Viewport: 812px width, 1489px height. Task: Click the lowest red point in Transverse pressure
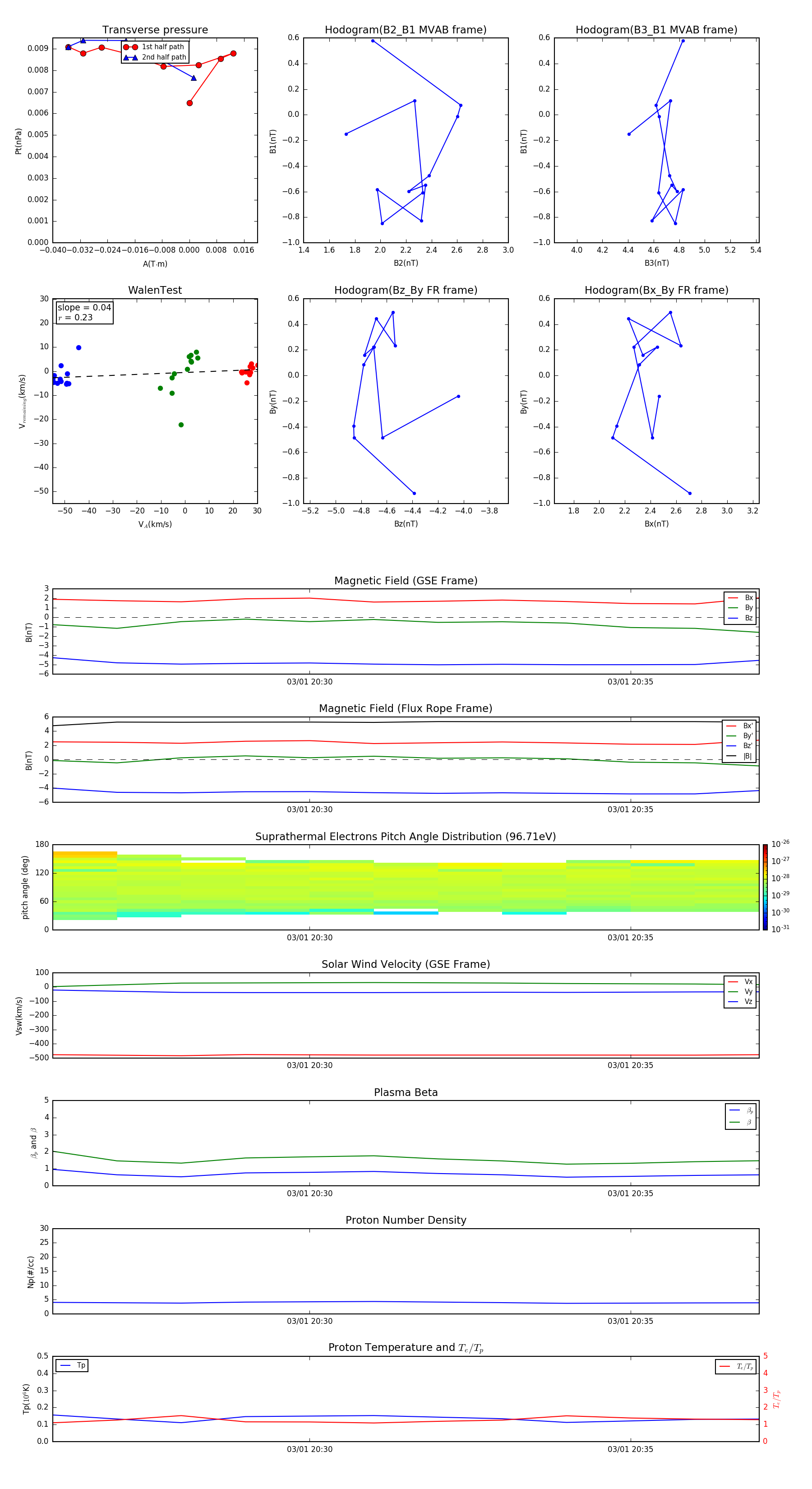click(189, 103)
